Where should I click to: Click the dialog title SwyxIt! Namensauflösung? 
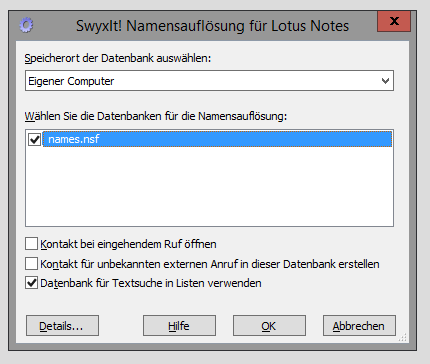tap(212, 26)
